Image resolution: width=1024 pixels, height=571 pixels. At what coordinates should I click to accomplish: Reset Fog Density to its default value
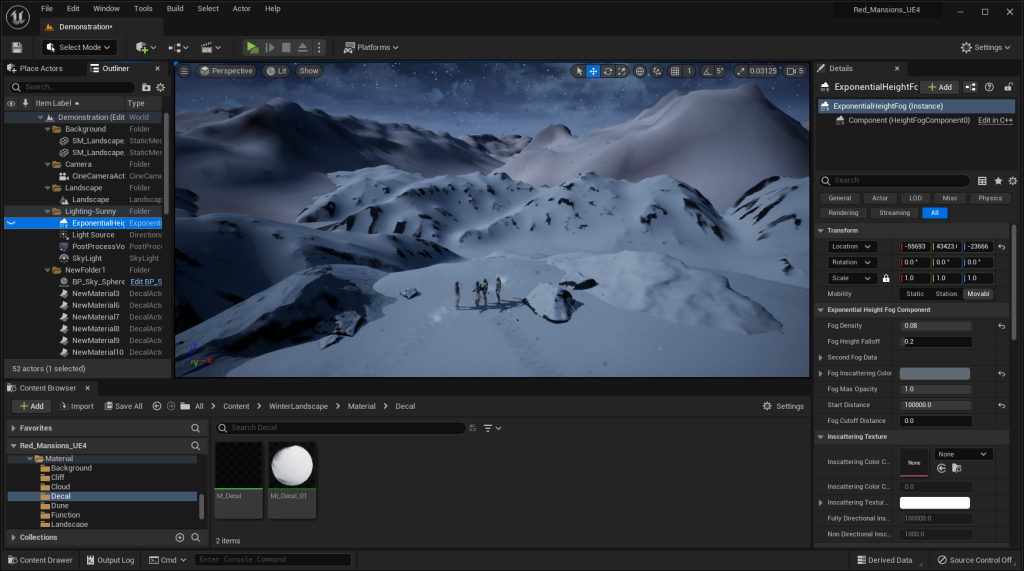[x=1002, y=326]
